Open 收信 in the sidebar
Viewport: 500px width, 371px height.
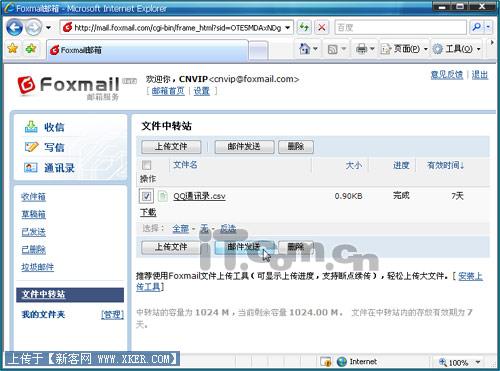54,127
